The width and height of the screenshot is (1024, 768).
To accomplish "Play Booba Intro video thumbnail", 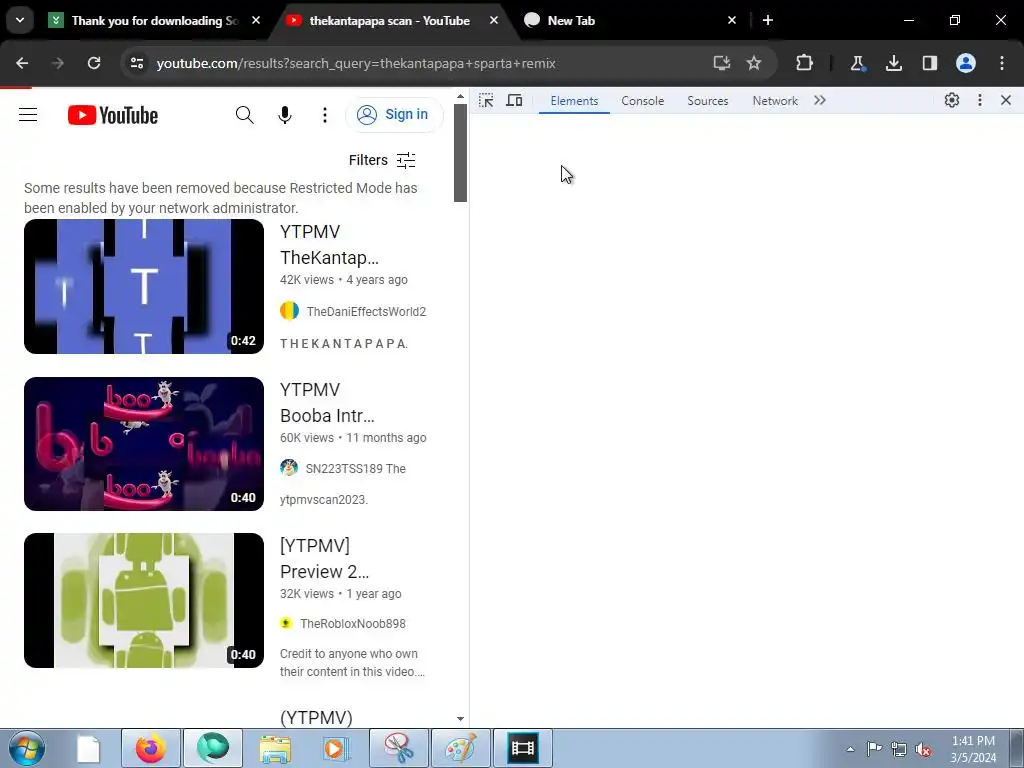I will point(144,444).
